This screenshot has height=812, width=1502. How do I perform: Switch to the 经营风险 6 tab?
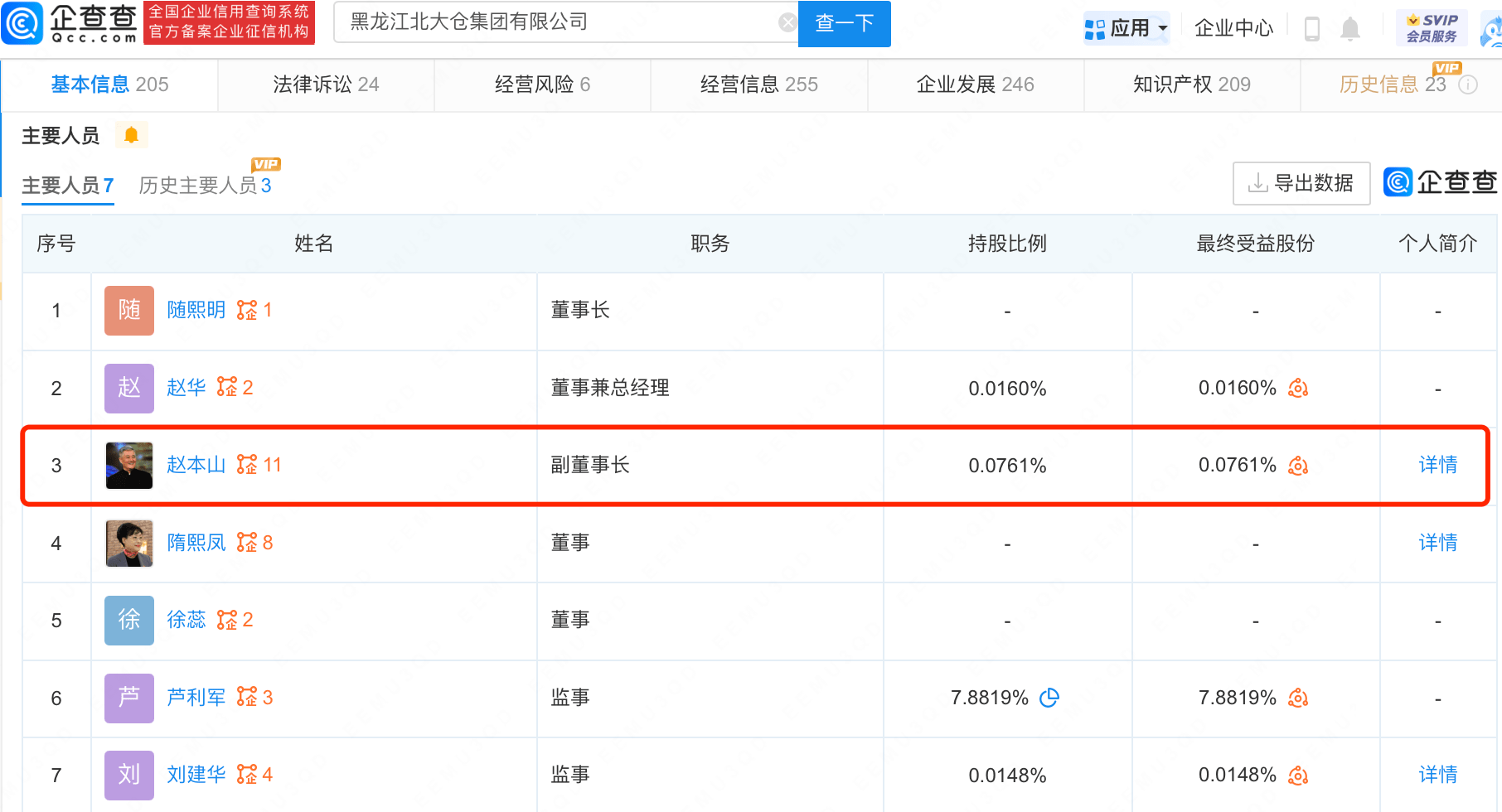pos(542,85)
